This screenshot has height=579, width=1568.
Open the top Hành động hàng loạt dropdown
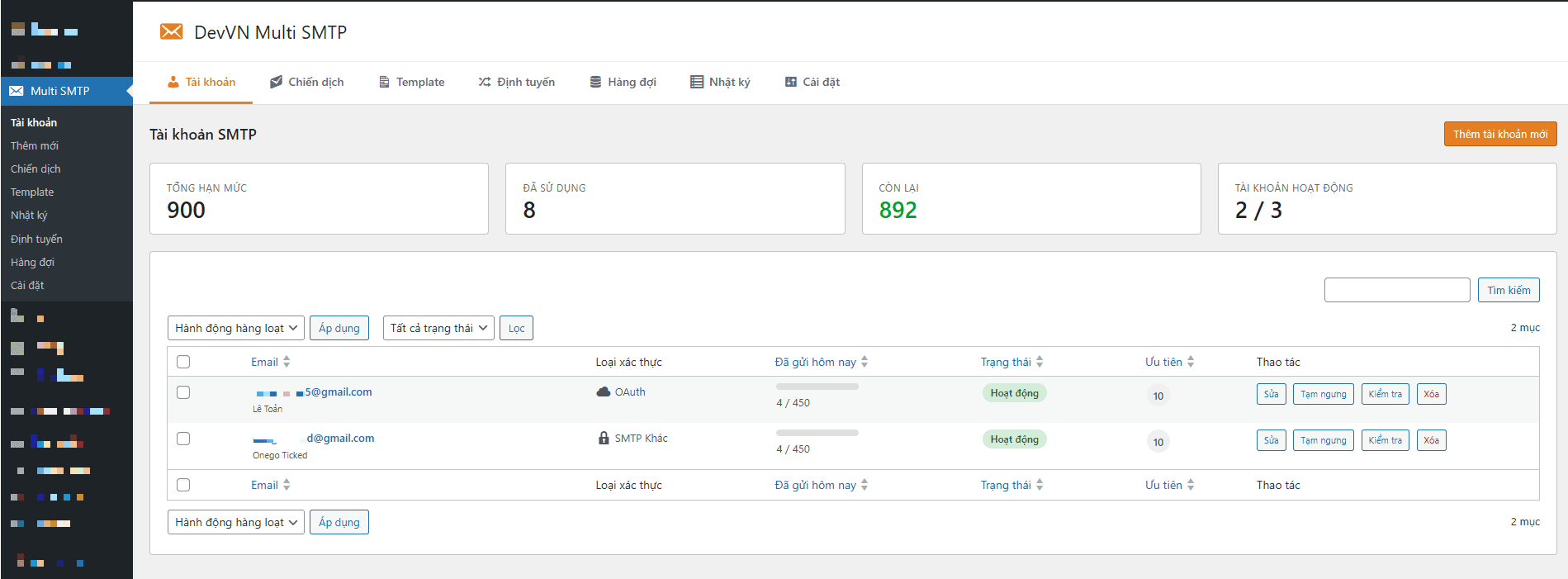tap(236, 328)
